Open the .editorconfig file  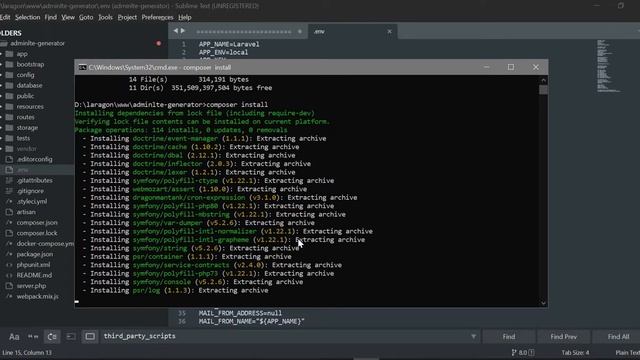tap(34, 160)
